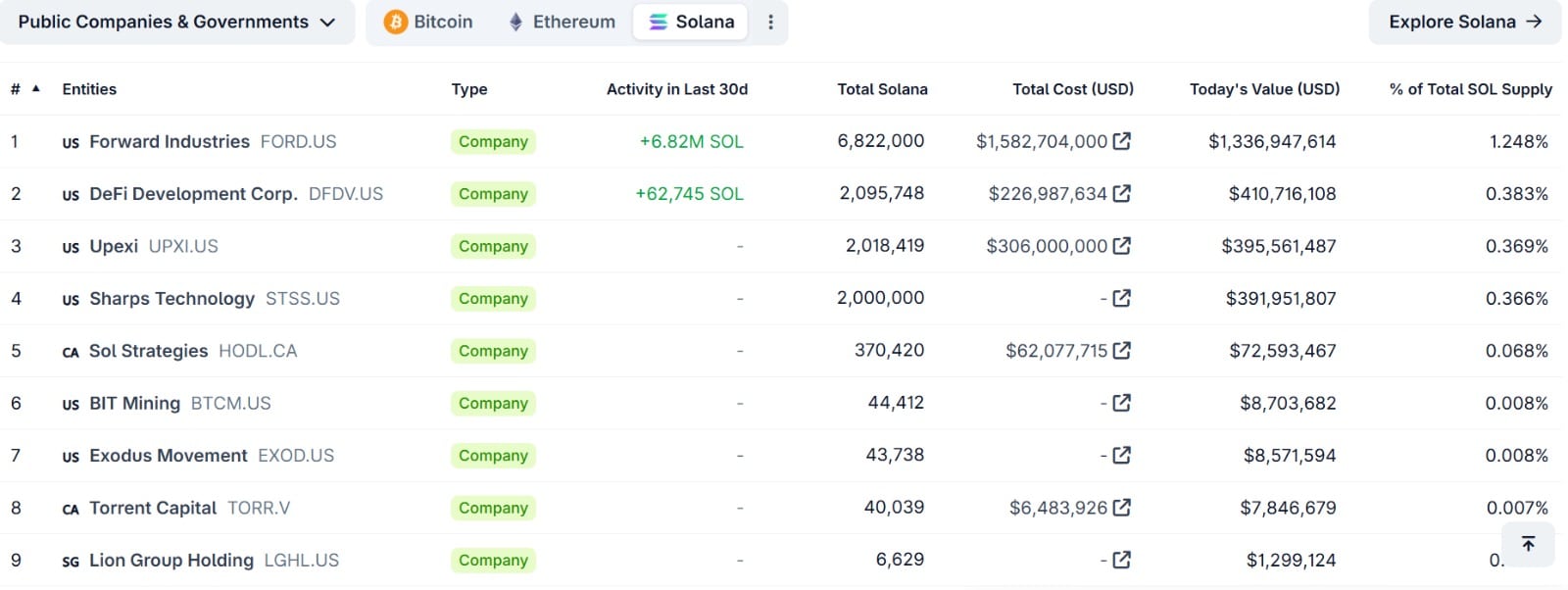The height and width of the screenshot is (590, 1568).
Task: Open external cost link for Lion Group Holding
Action: (1122, 560)
